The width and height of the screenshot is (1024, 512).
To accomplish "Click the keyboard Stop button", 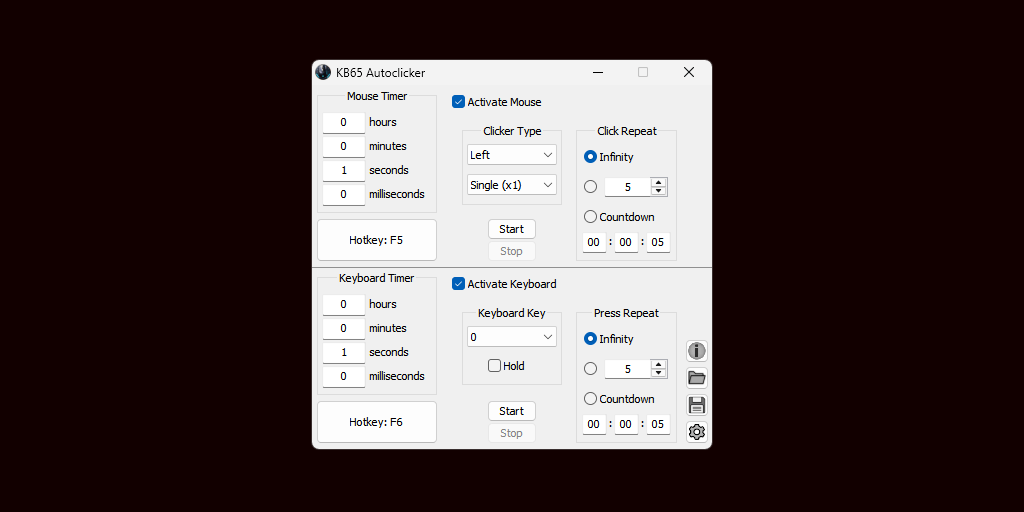I will click(x=511, y=433).
